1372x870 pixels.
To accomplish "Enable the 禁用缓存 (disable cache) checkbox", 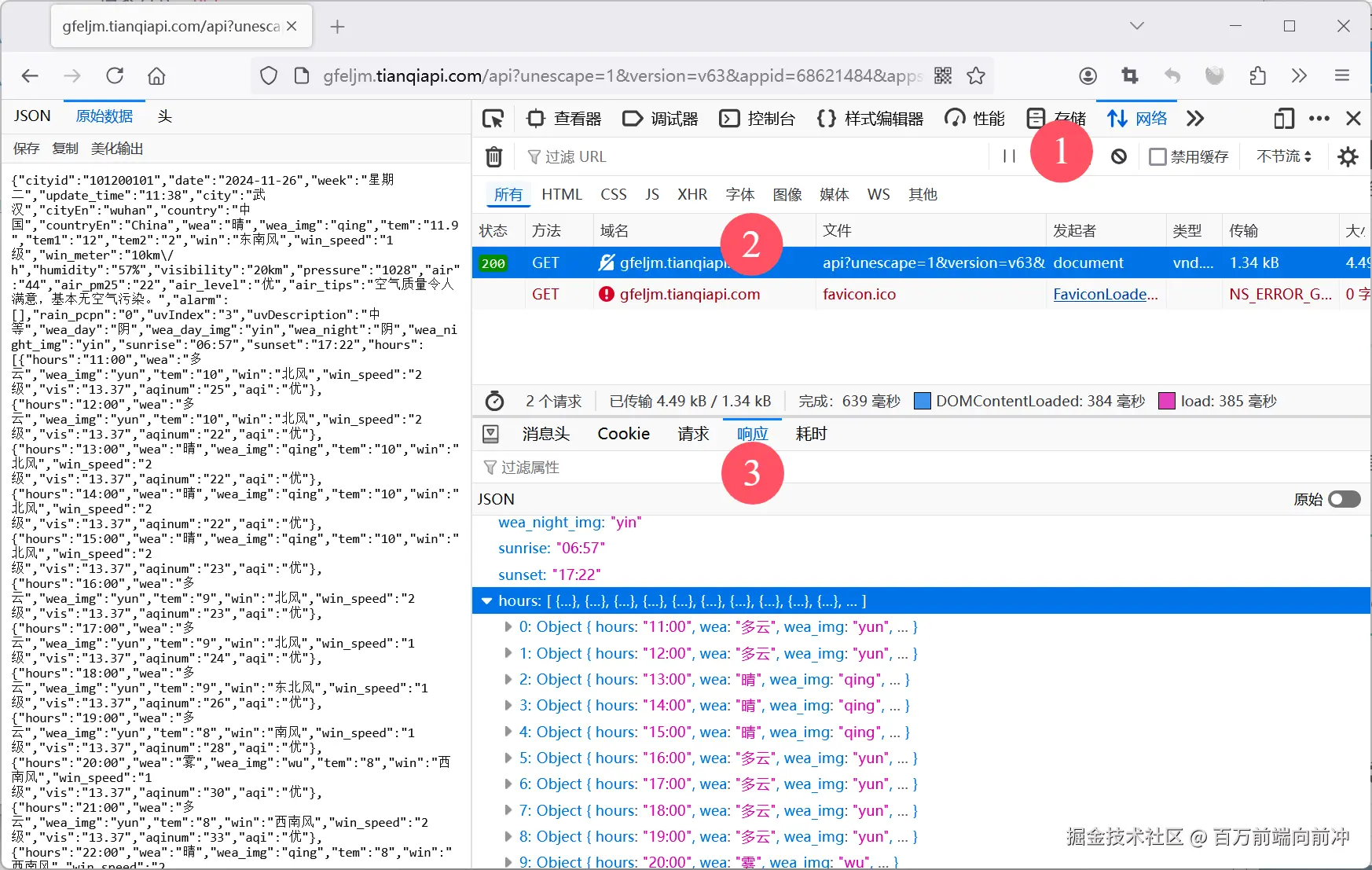I will [x=1157, y=156].
